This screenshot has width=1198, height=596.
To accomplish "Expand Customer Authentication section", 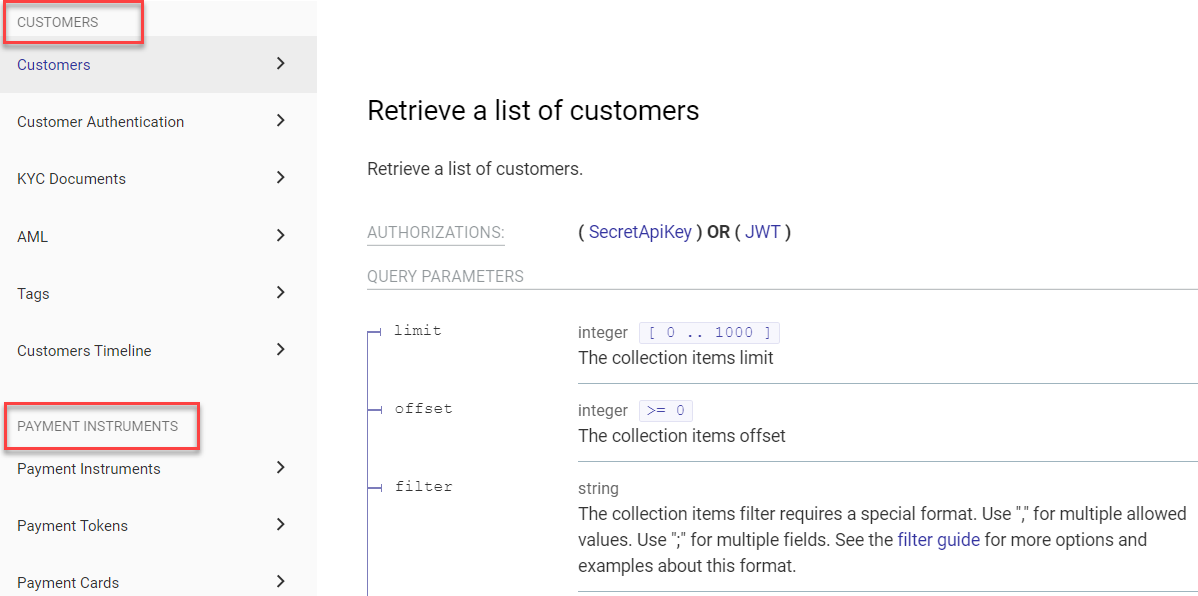I will coord(100,121).
